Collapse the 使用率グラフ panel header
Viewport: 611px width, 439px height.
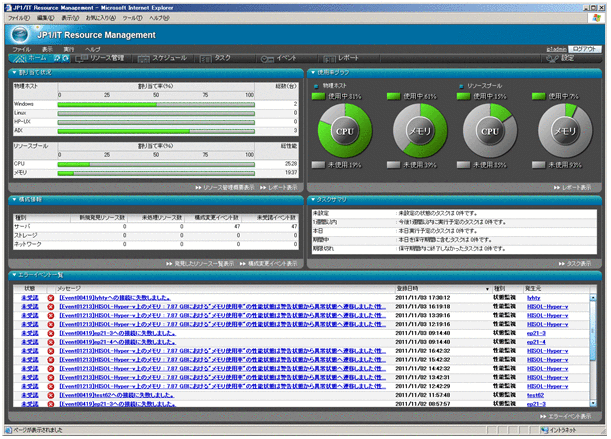[x=312, y=72]
